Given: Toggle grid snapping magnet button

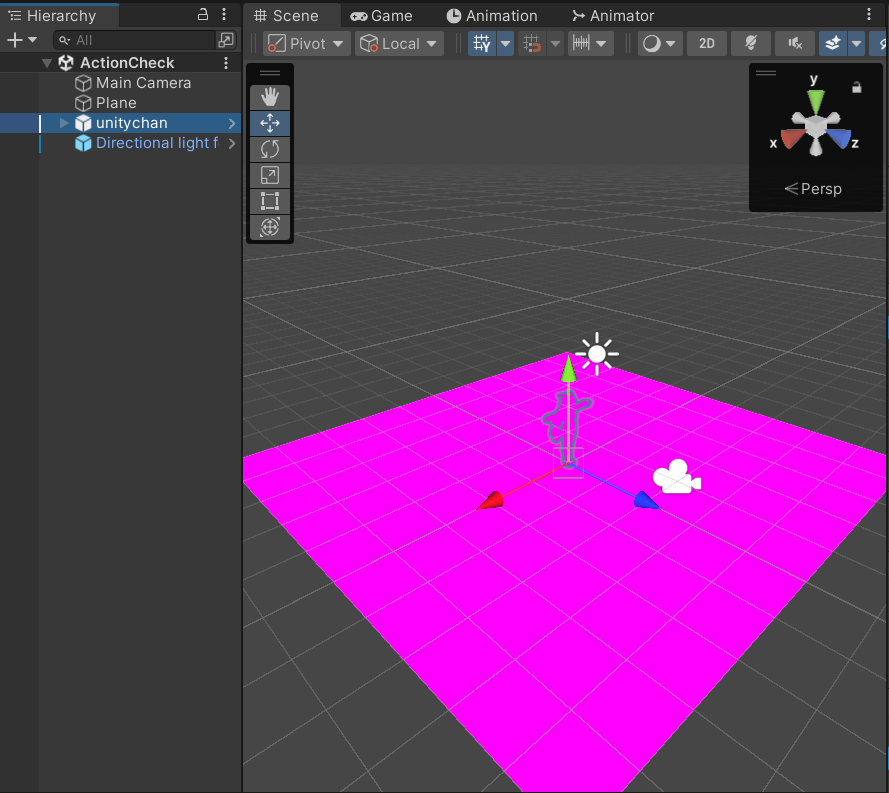Looking at the screenshot, I should pyautogui.click(x=532, y=44).
